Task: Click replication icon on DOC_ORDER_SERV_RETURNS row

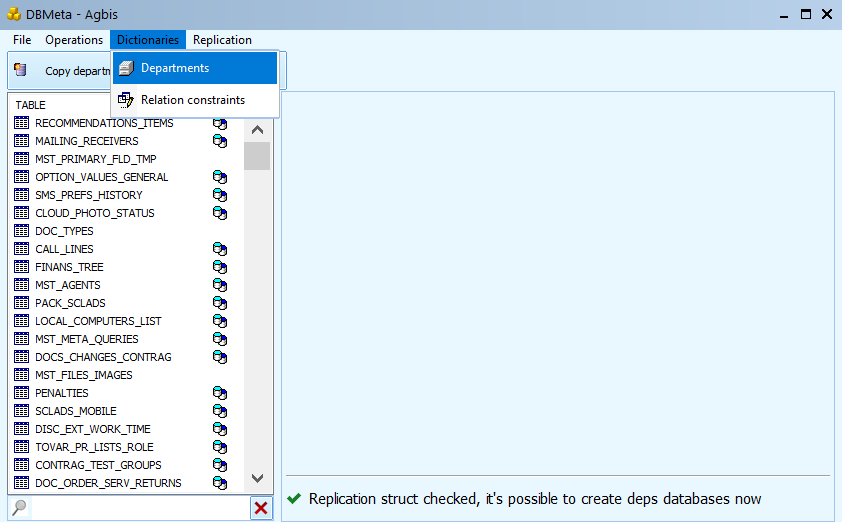Action: point(220,483)
